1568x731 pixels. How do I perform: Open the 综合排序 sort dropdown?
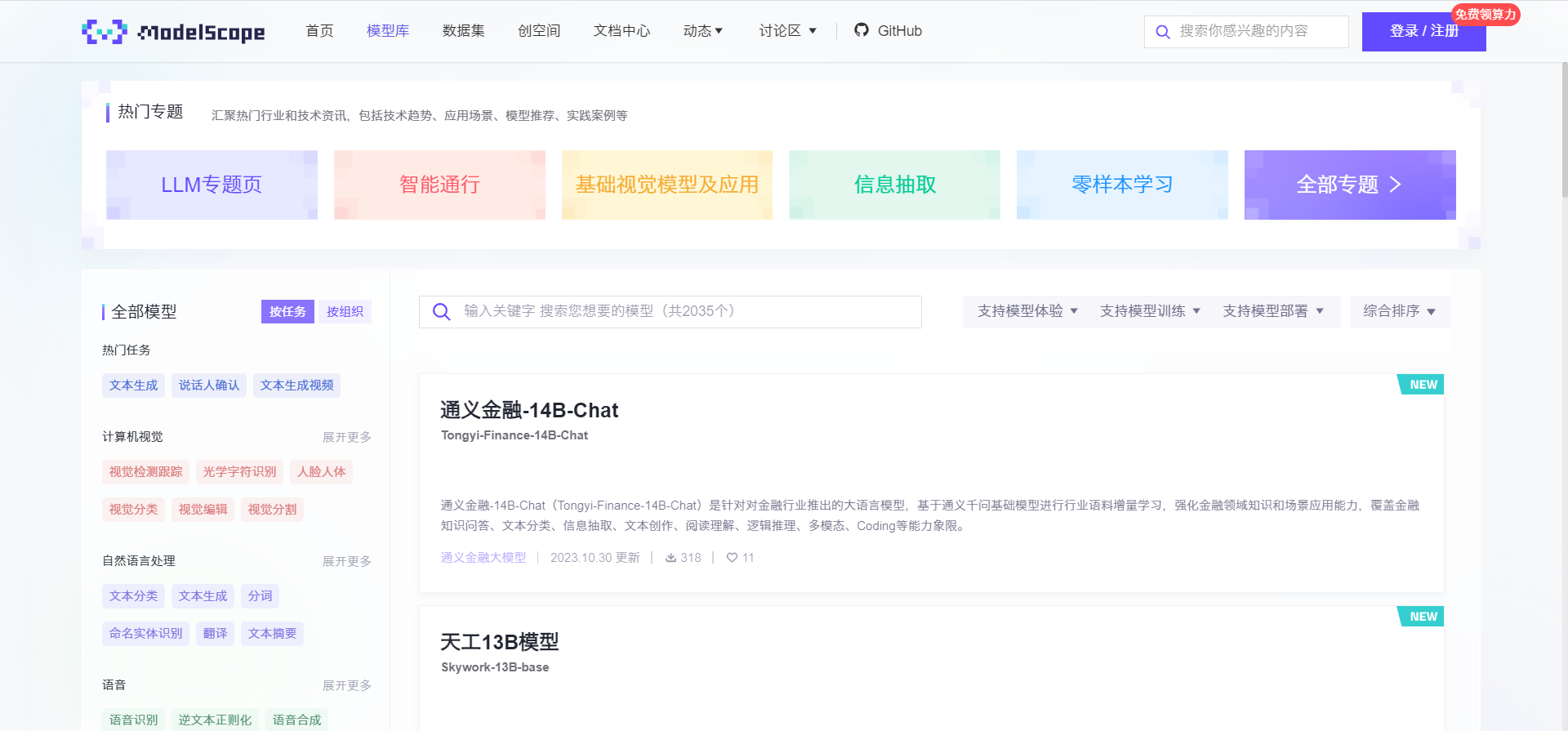point(1399,311)
